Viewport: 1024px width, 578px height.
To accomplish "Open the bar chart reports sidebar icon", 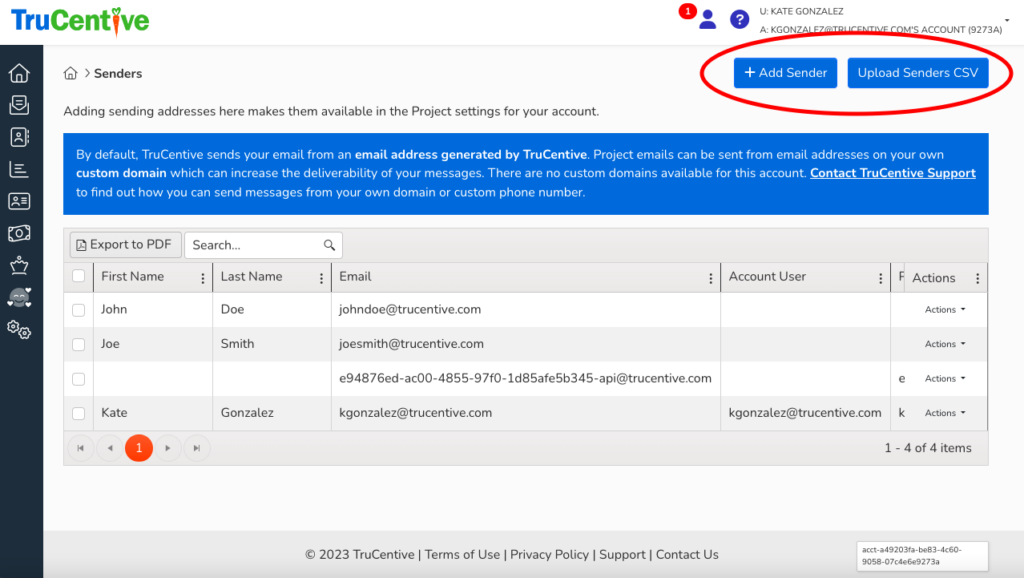I will point(19,169).
